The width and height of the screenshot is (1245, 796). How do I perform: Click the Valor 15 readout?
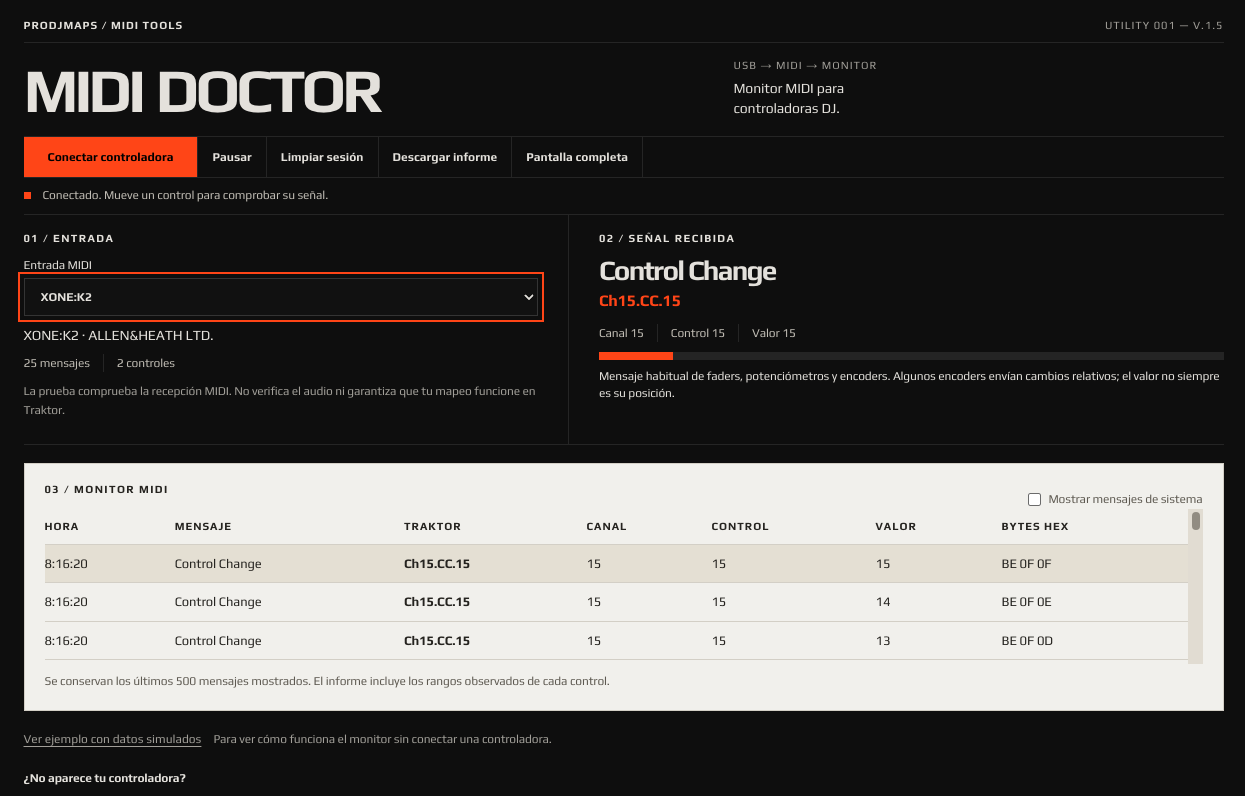pyautogui.click(x=774, y=333)
